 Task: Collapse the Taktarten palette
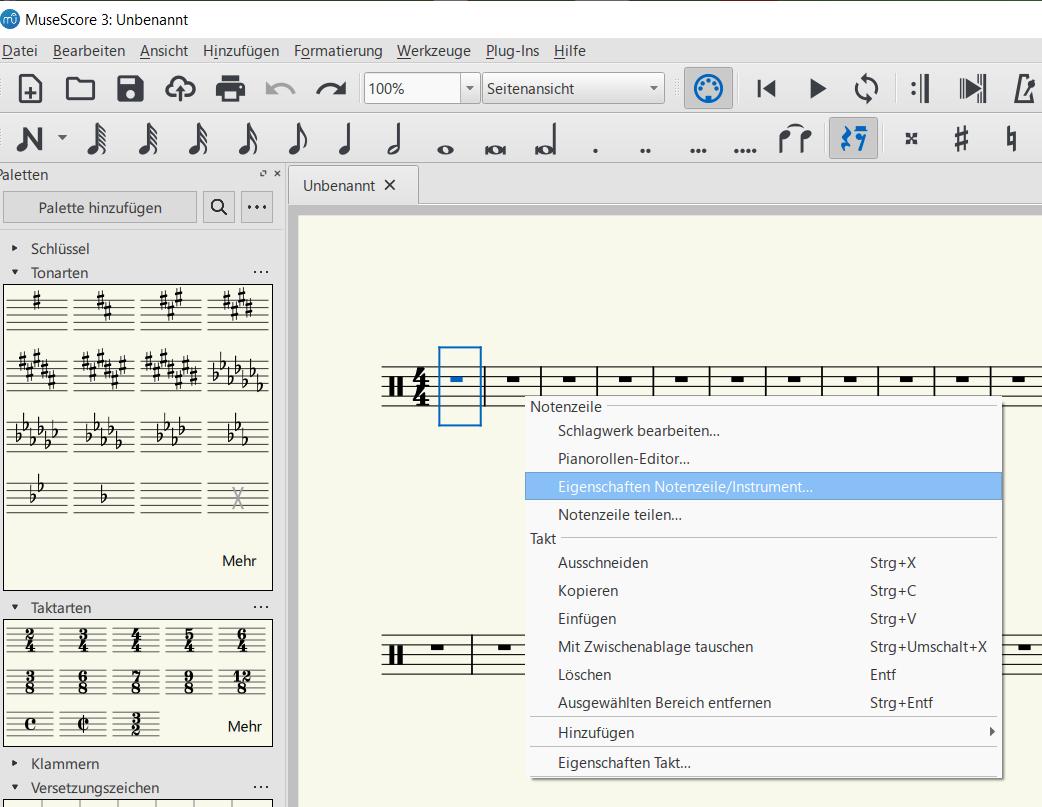pos(15,607)
